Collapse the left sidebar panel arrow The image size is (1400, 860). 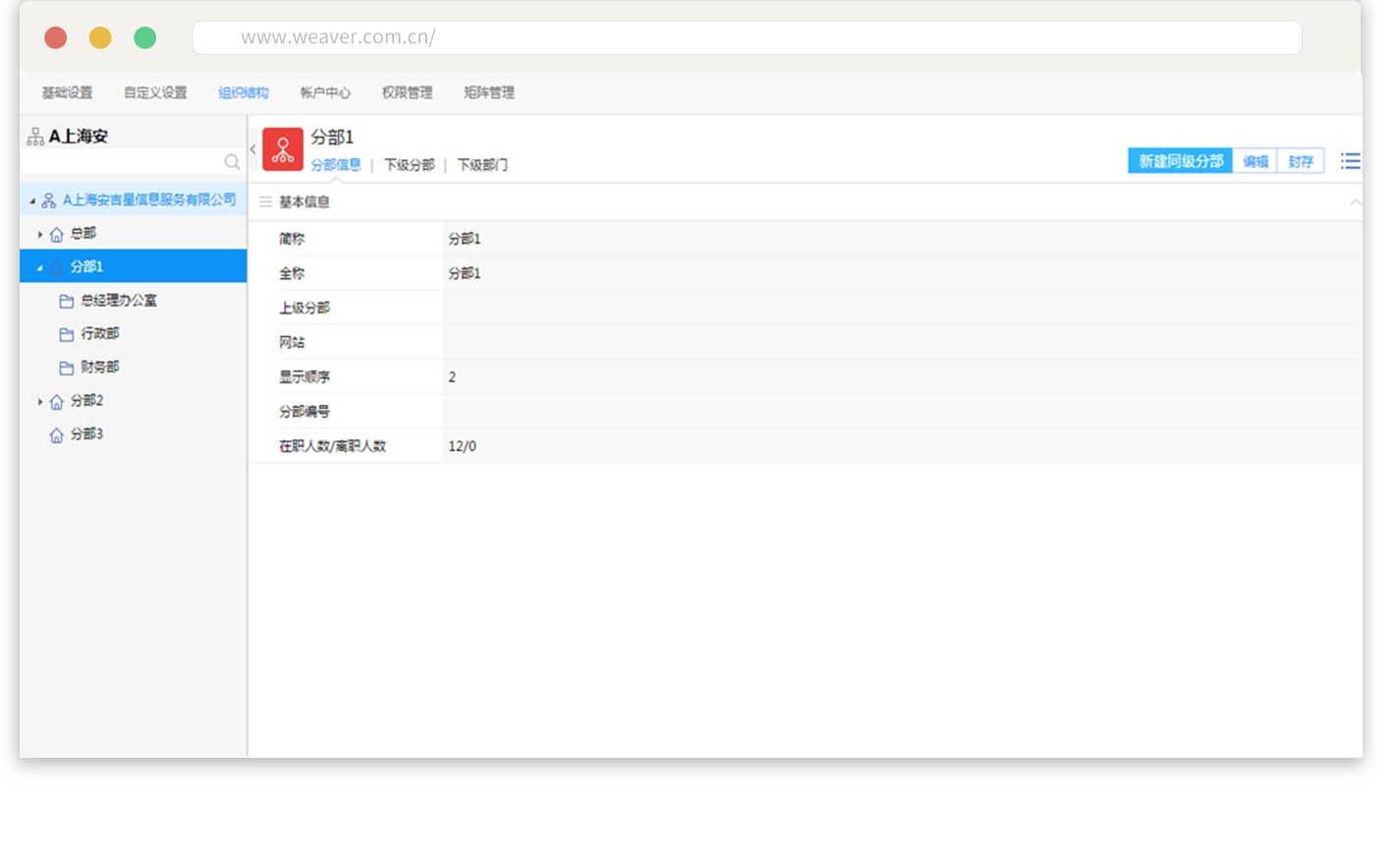coord(253,149)
